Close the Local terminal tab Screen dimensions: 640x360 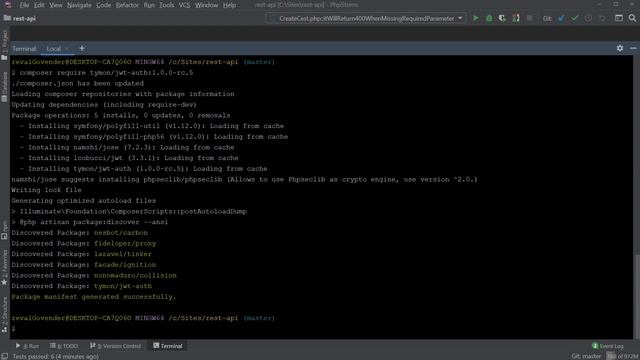(x=67, y=49)
